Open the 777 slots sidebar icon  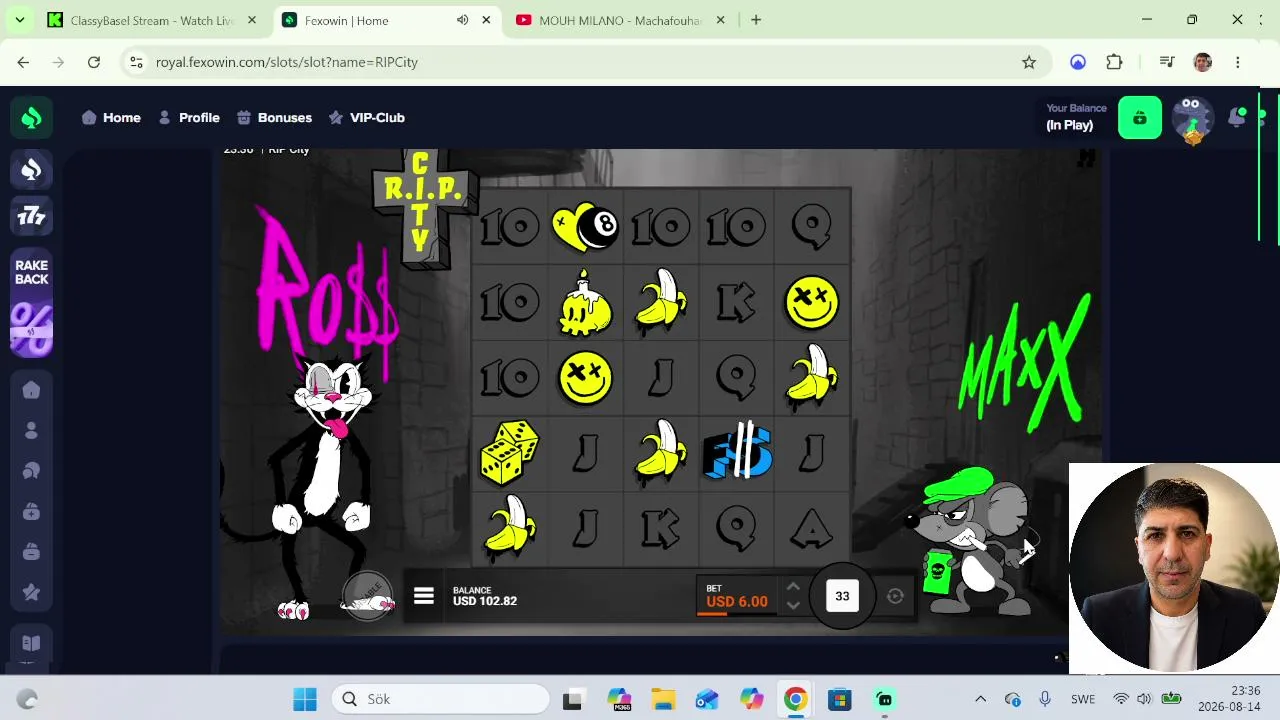pos(31,216)
